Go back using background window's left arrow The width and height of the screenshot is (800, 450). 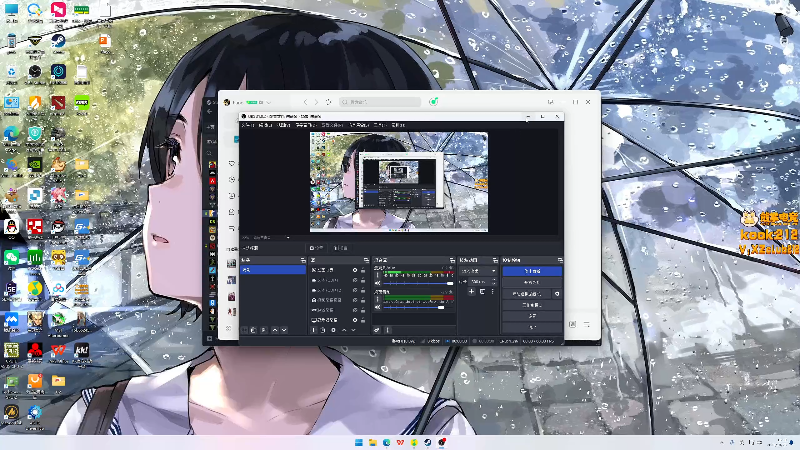pyautogui.click(x=305, y=102)
